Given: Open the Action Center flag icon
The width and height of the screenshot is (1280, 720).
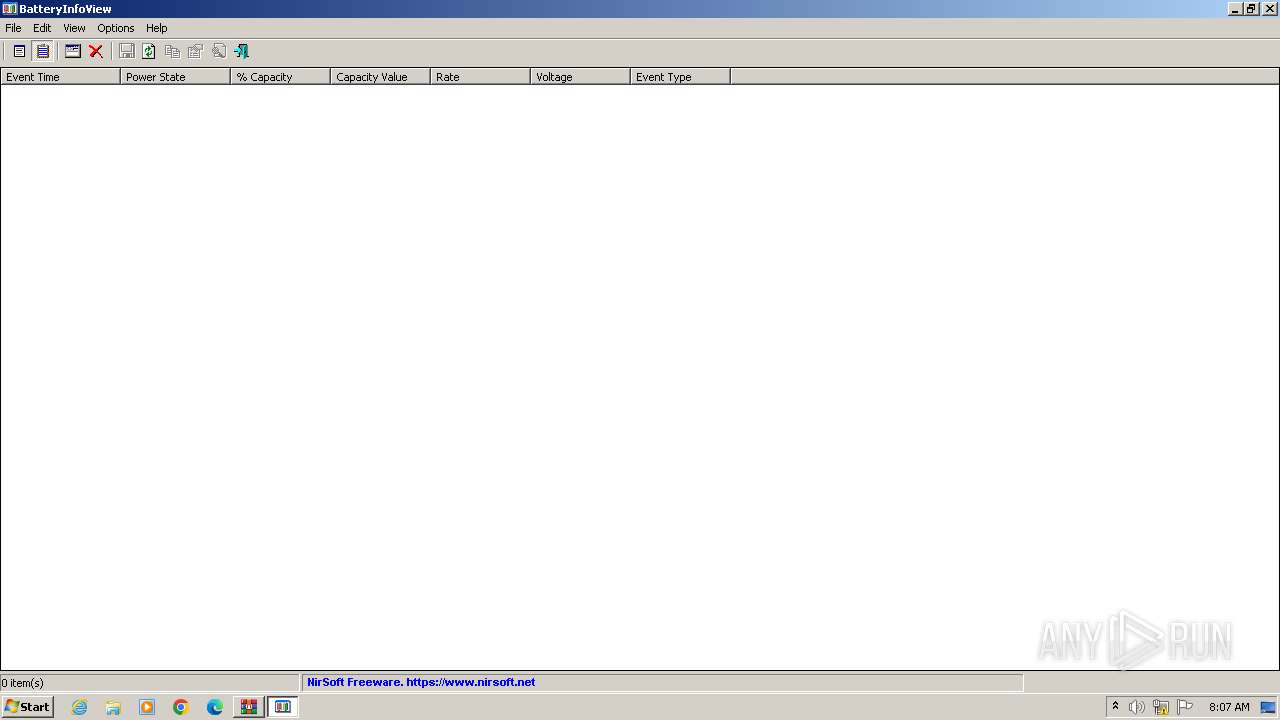Looking at the screenshot, I should pyautogui.click(x=1185, y=707).
